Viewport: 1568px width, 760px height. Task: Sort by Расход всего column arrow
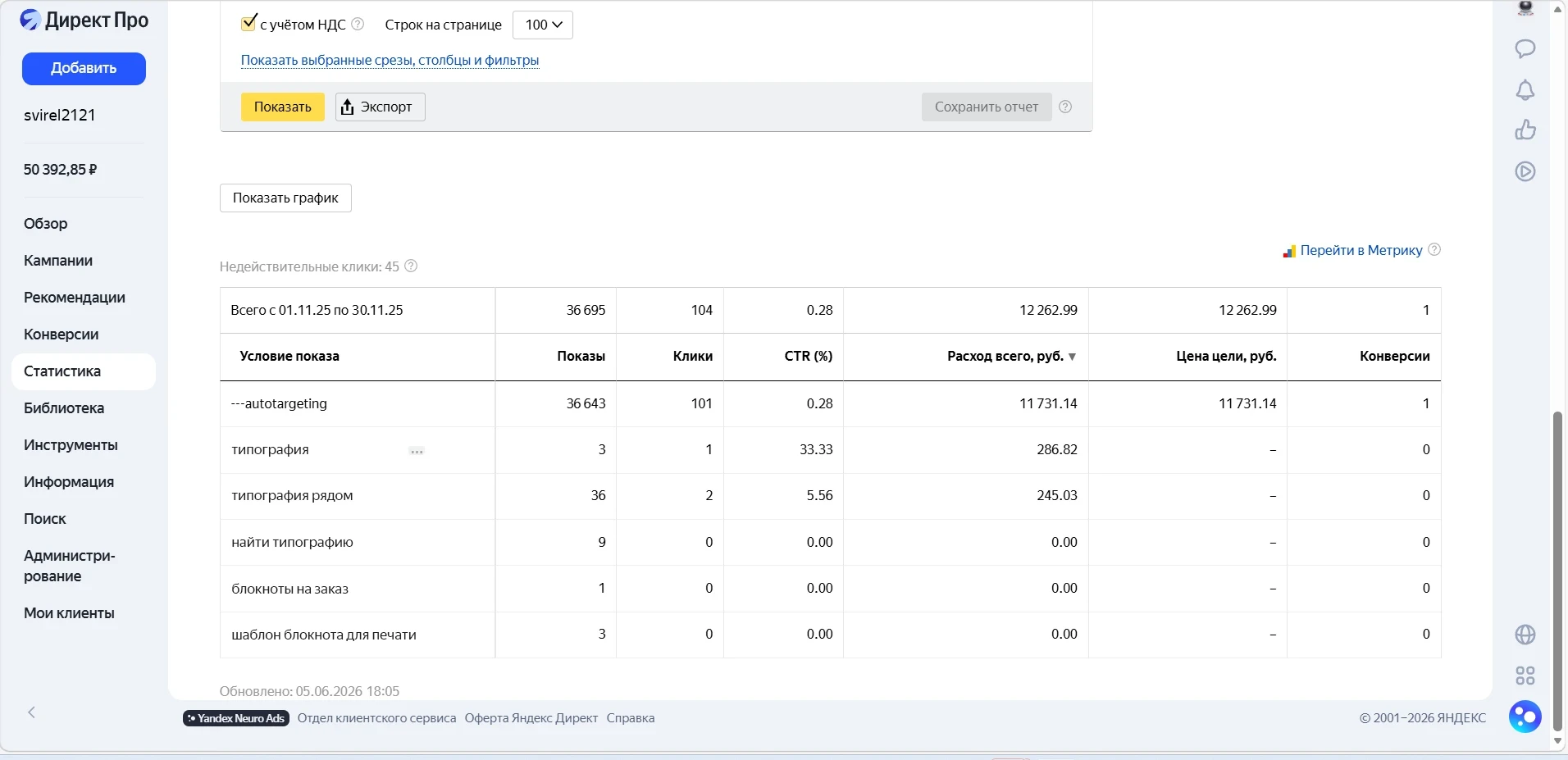(1072, 357)
